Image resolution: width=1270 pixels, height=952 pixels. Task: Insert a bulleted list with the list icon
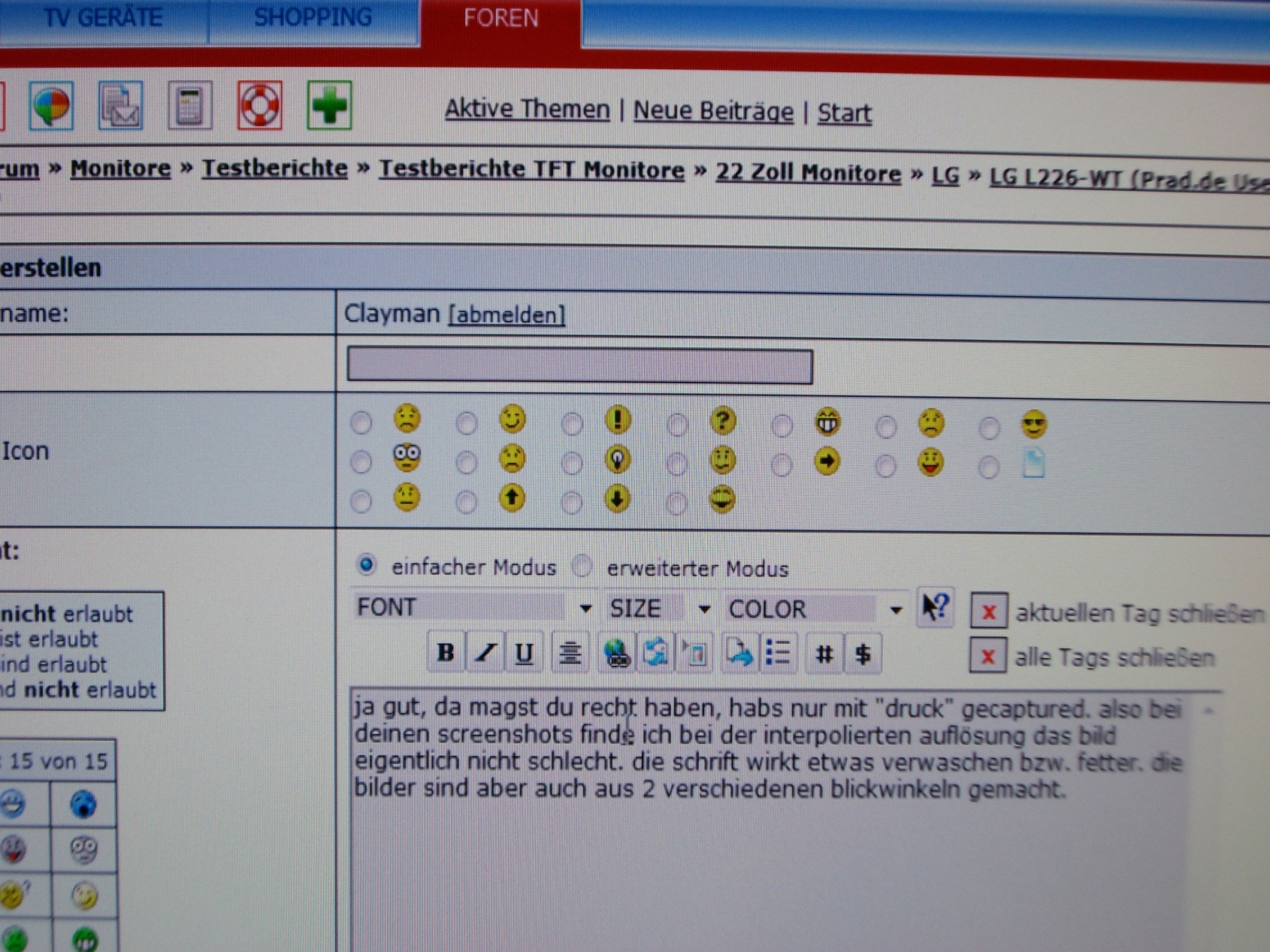coord(777,654)
